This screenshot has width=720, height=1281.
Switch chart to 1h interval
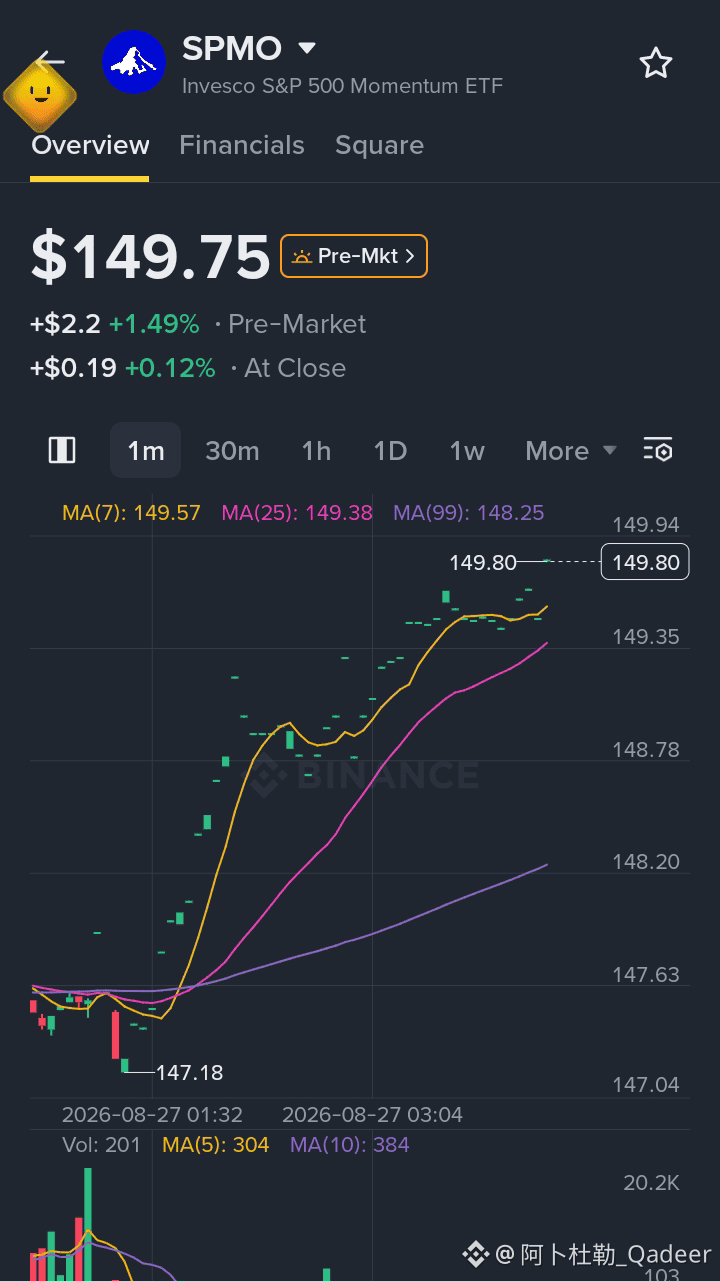click(x=316, y=451)
